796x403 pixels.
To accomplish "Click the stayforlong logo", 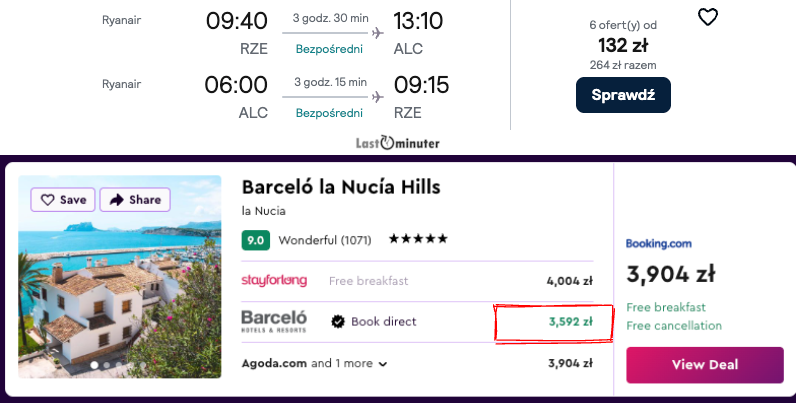I will tap(274, 281).
